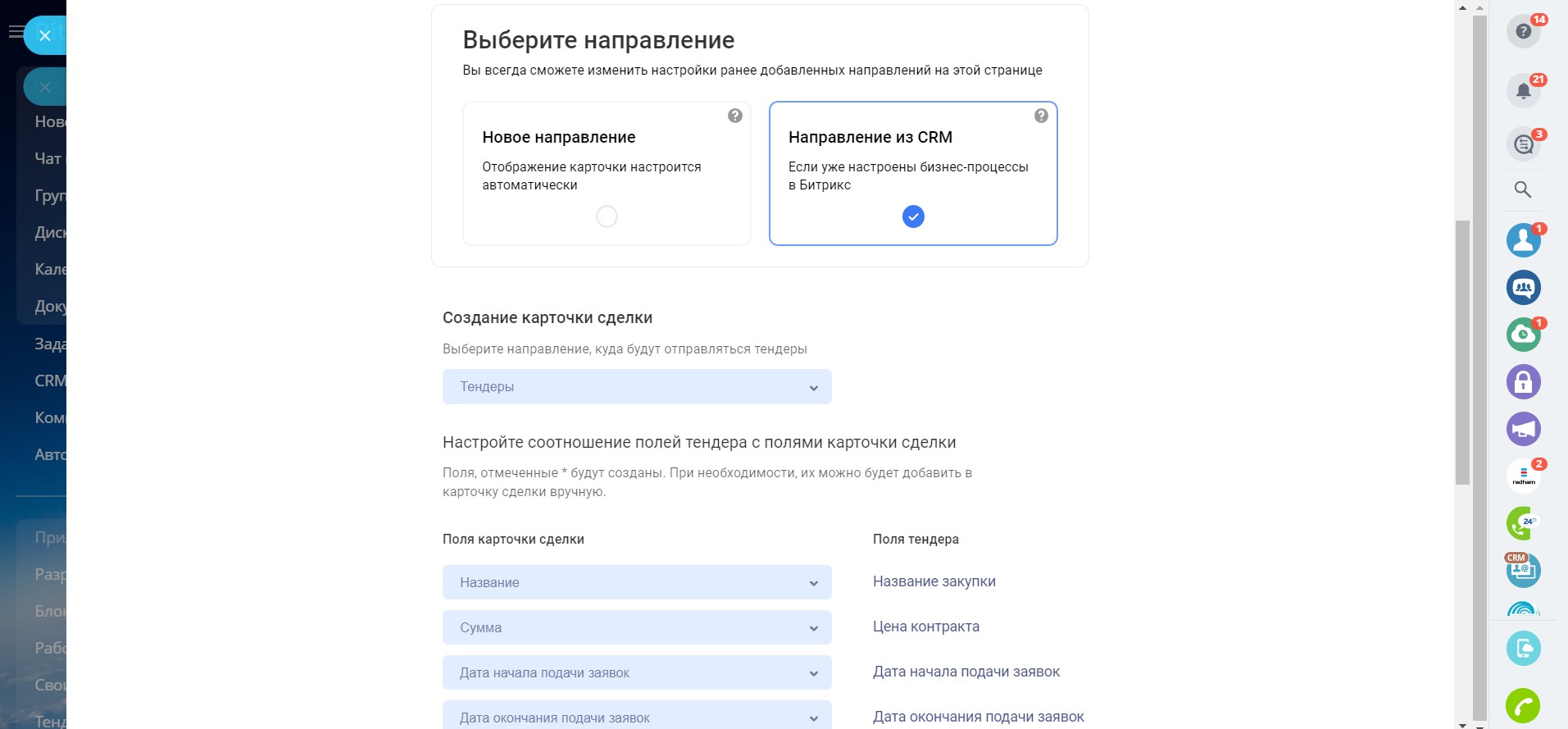Open the Чат item in left menu

(x=48, y=158)
